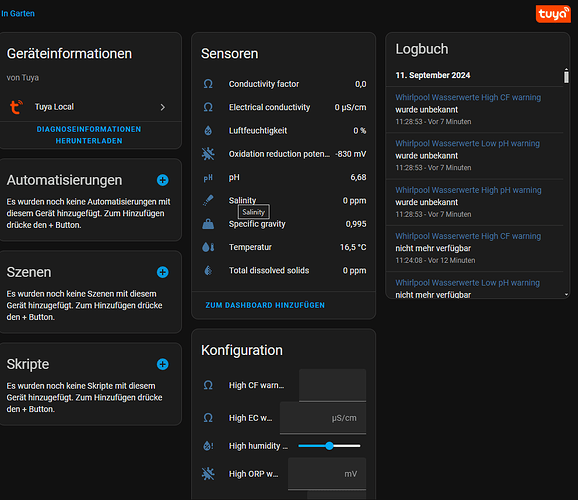The width and height of the screenshot is (578, 500).
Task: Adjust the High humidity slider
Action: [x=329, y=446]
